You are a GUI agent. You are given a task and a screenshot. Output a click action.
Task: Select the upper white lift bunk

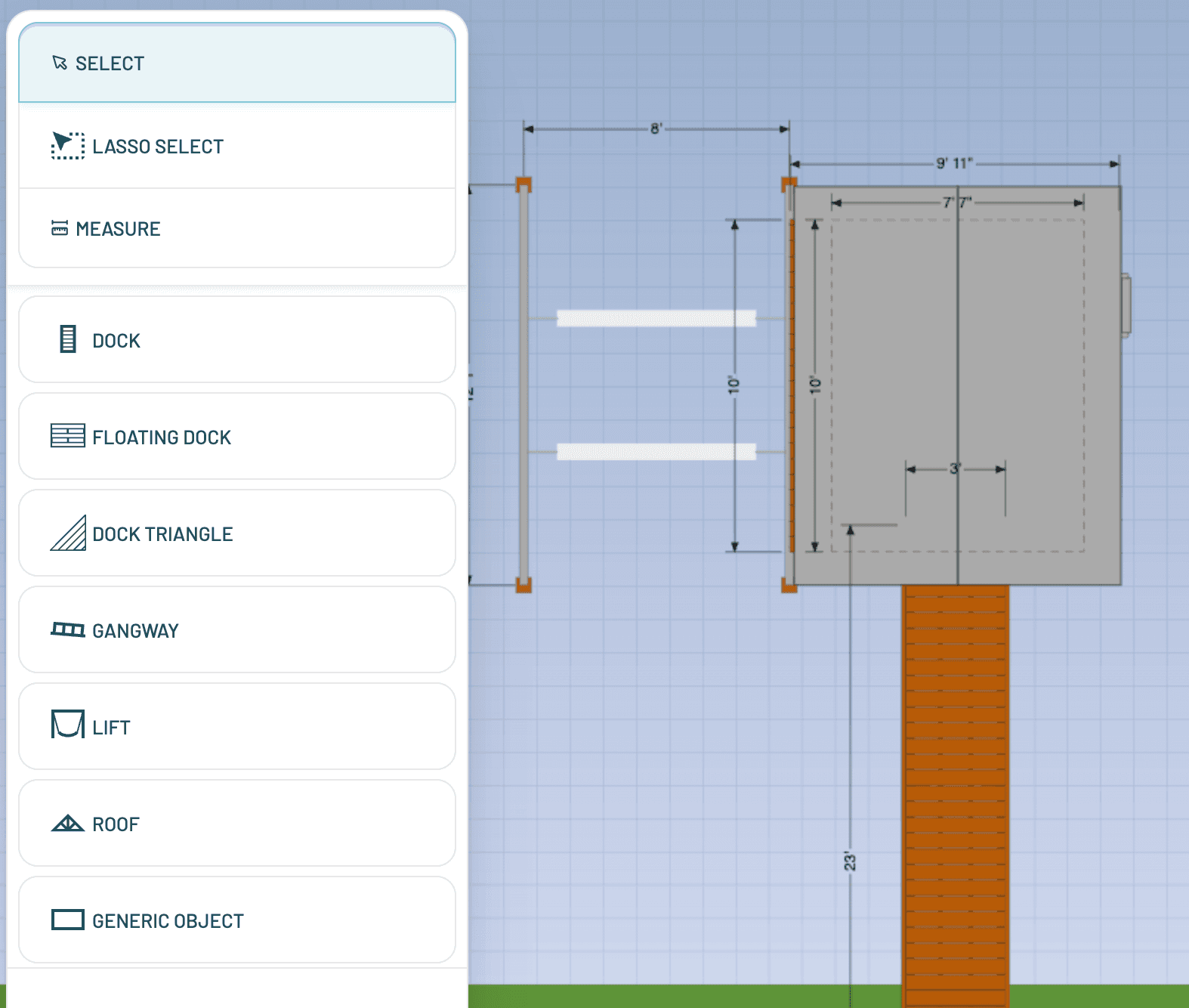point(656,318)
